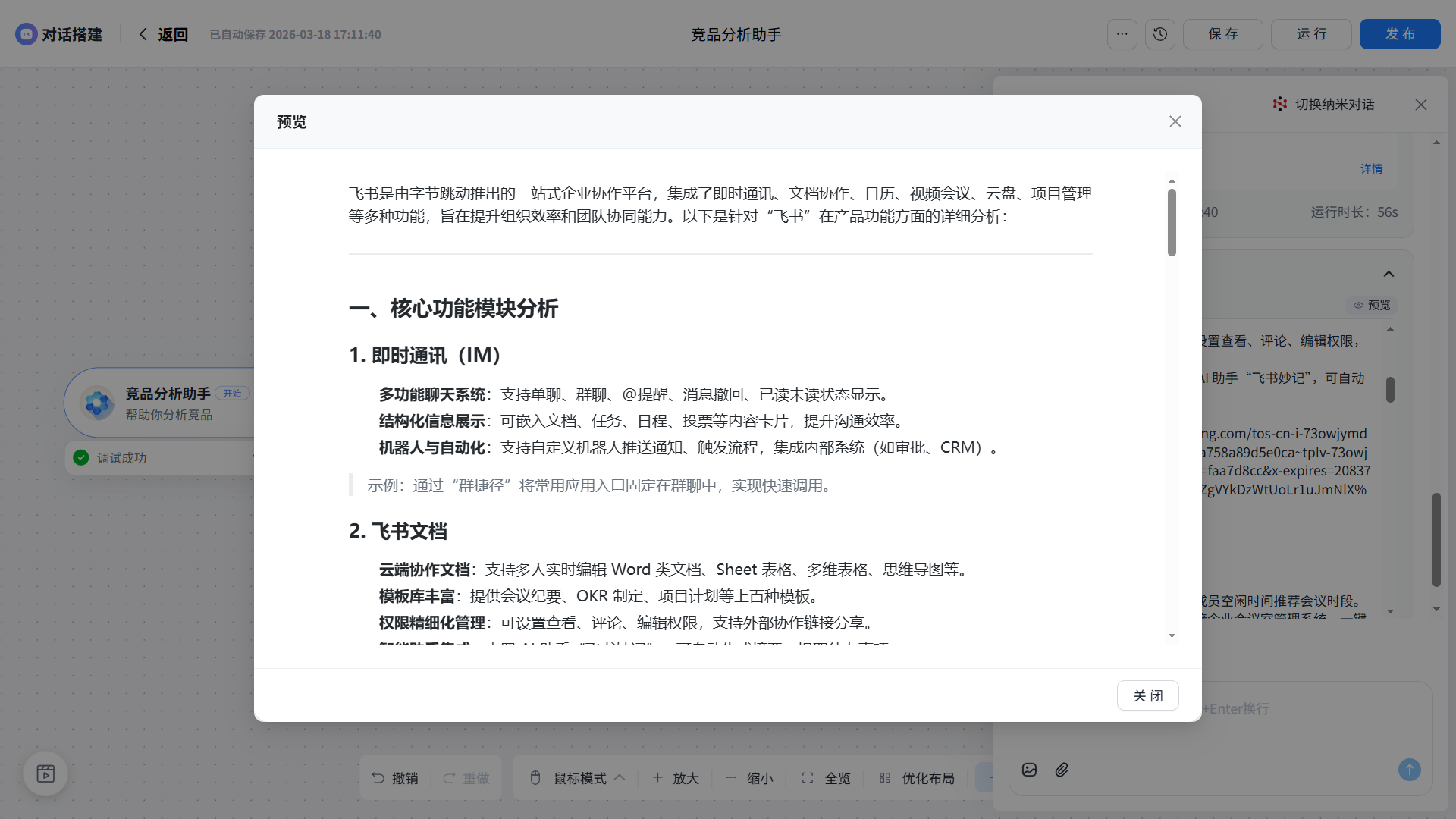This screenshot has width=1456, height=819.
Task: Click the send arrow button
Action: [x=1409, y=770]
